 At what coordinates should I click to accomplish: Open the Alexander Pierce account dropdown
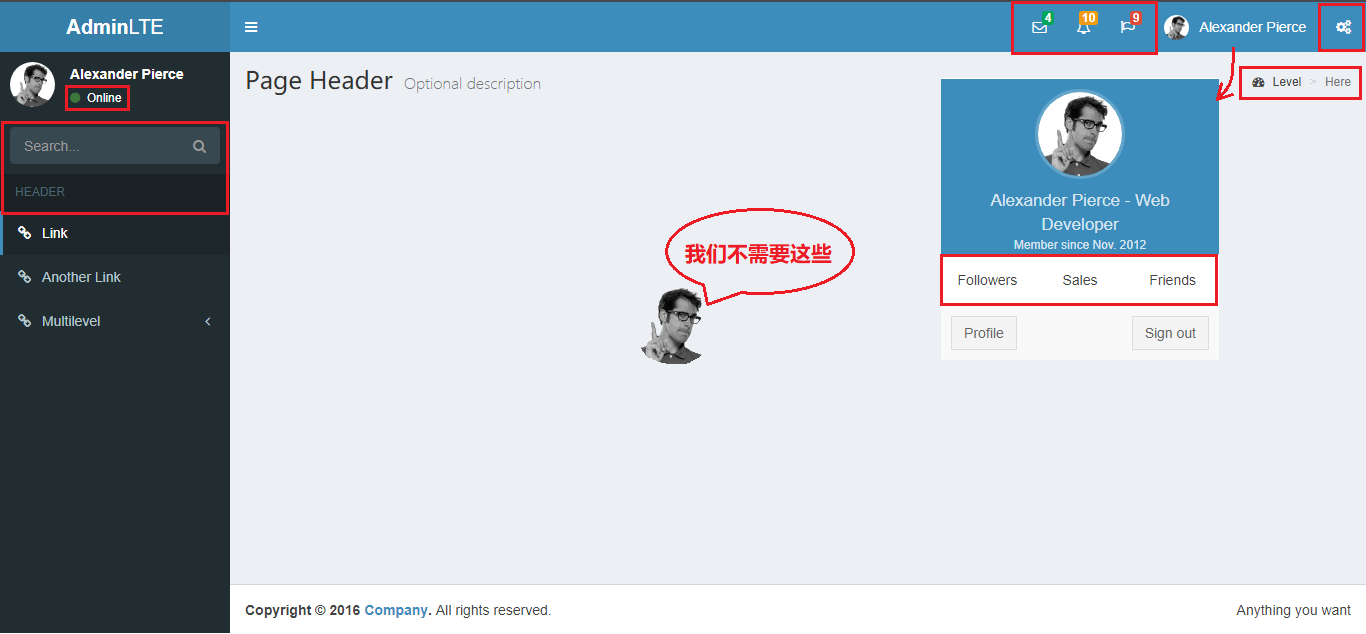1237,27
